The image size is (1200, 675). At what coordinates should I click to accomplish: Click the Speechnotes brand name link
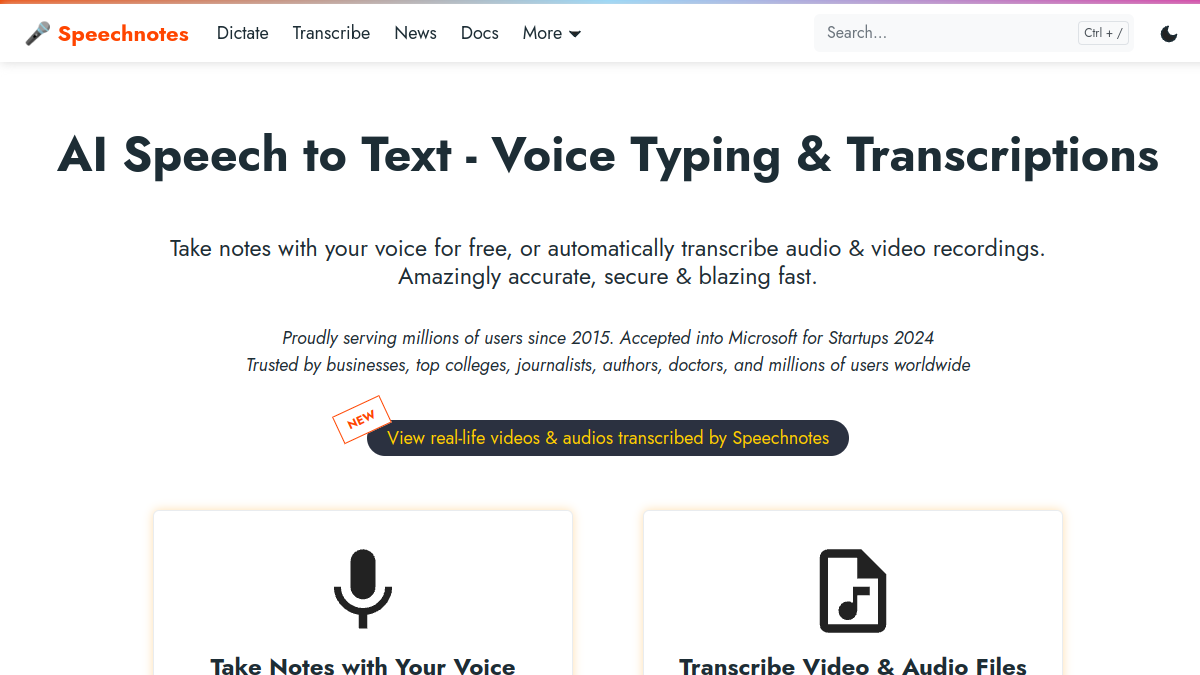click(123, 34)
